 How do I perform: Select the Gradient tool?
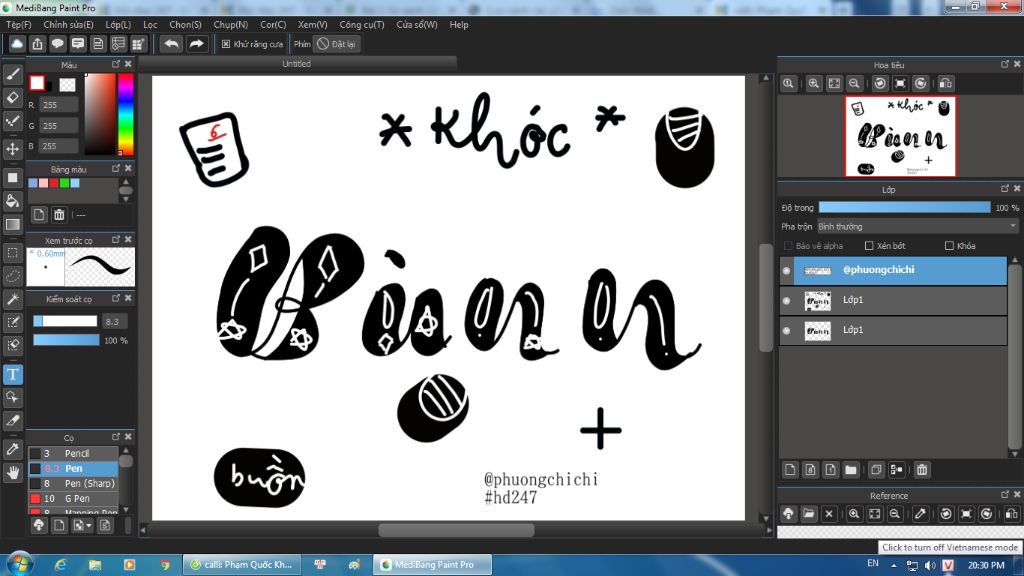[x=12, y=225]
